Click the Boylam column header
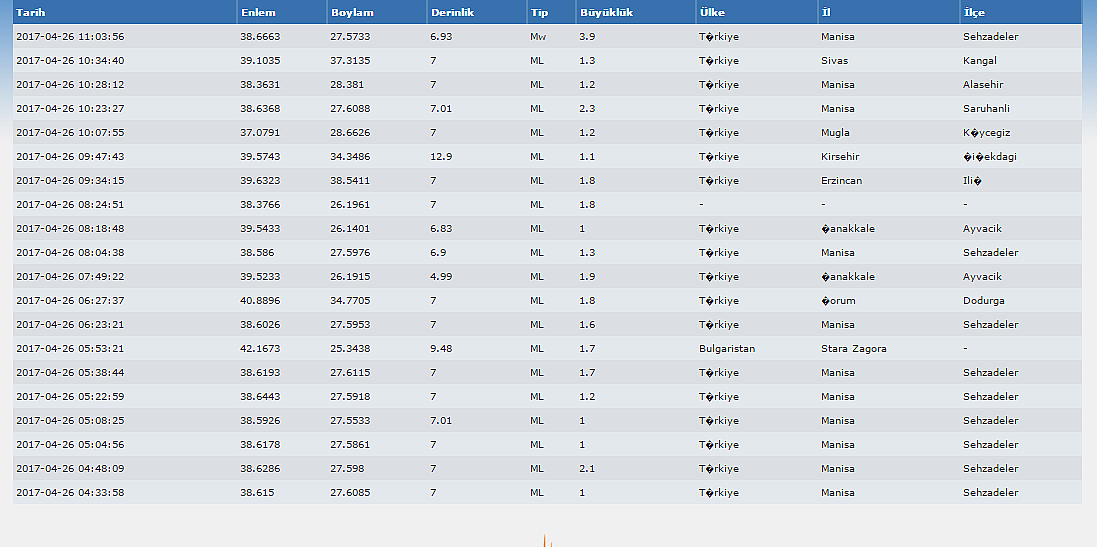 377,12
